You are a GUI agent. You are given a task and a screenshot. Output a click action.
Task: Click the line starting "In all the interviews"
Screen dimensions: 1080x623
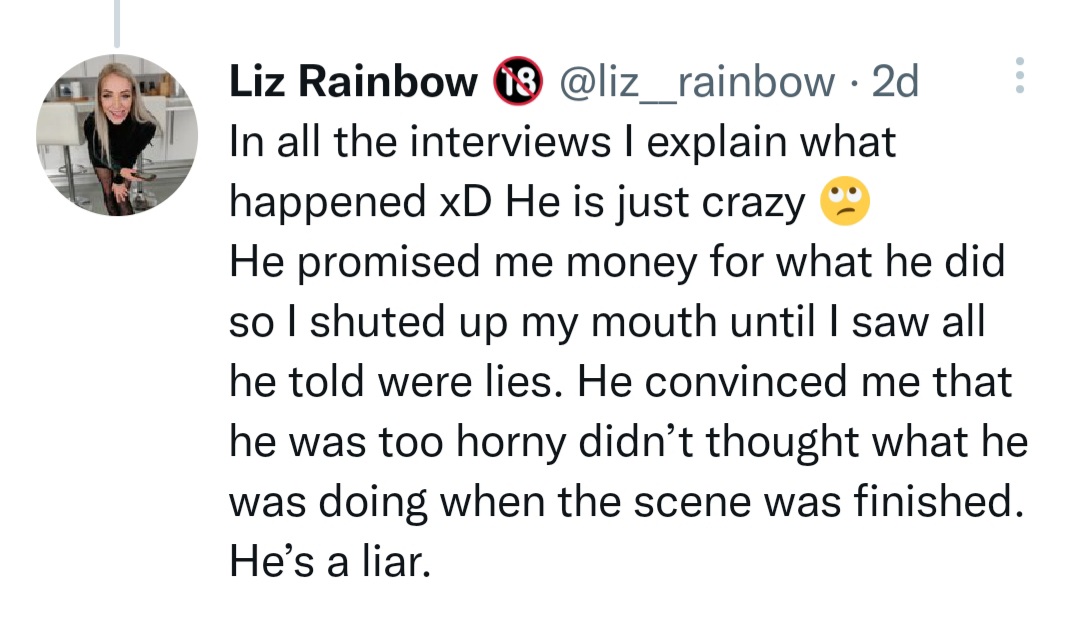(563, 143)
